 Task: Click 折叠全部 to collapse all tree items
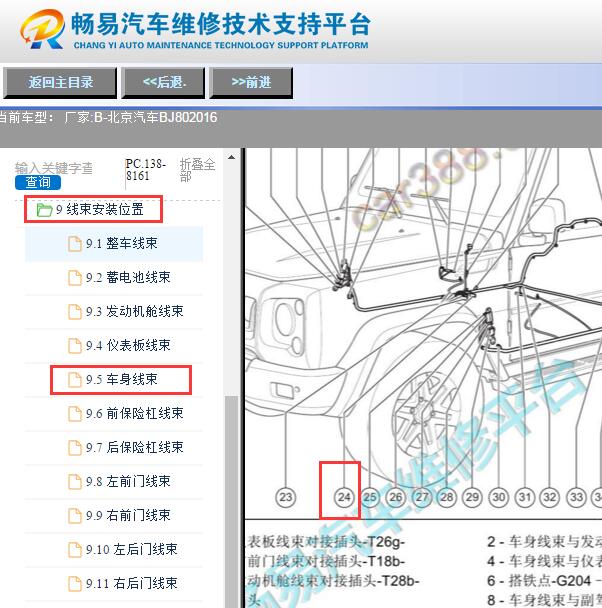[197, 170]
